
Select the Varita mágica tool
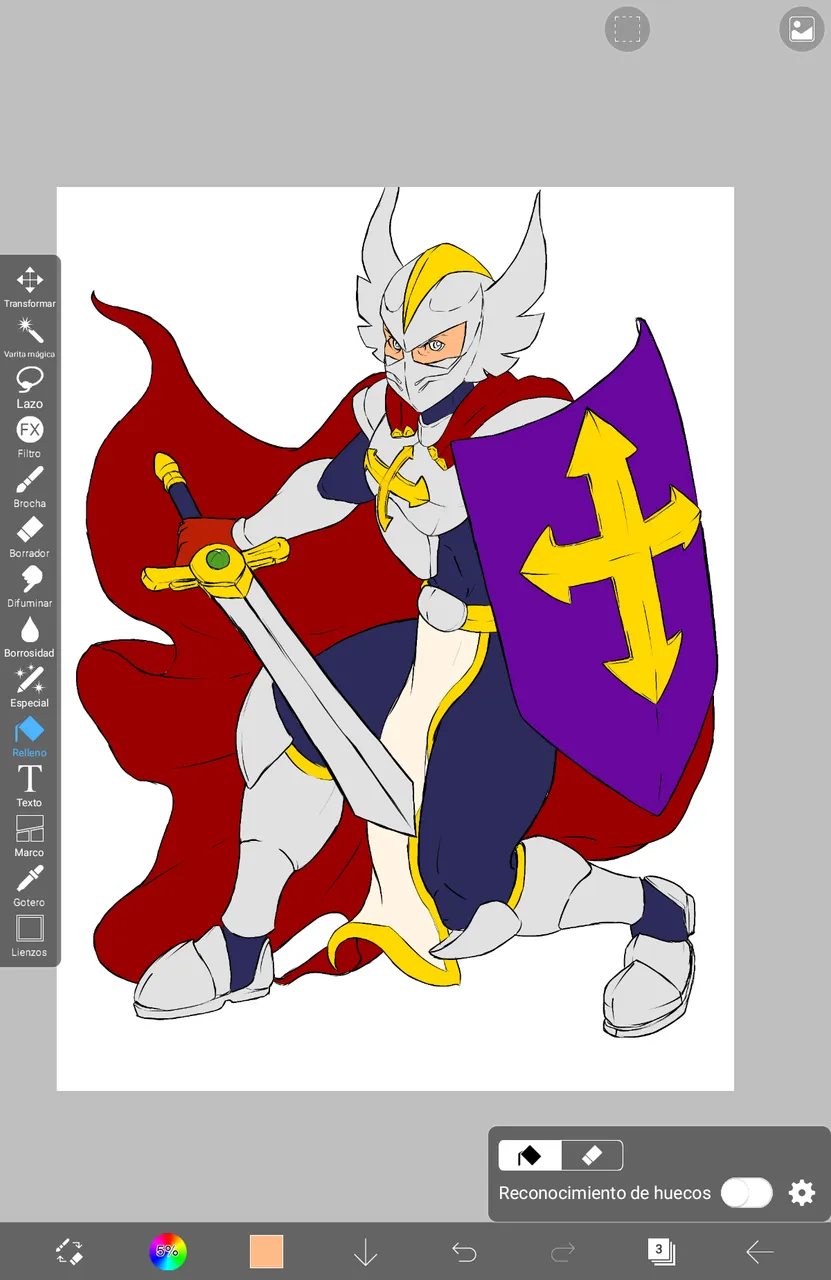point(30,337)
